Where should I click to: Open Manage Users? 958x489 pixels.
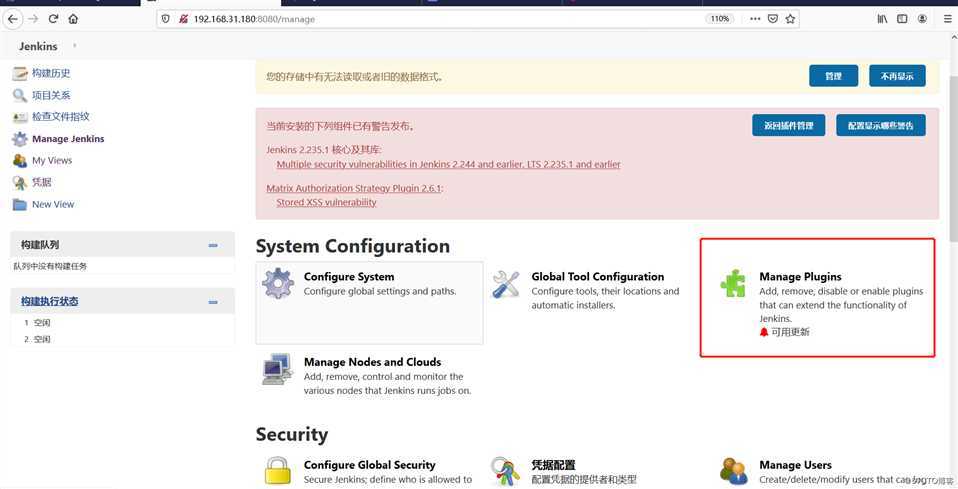click(x=795, y=465)
